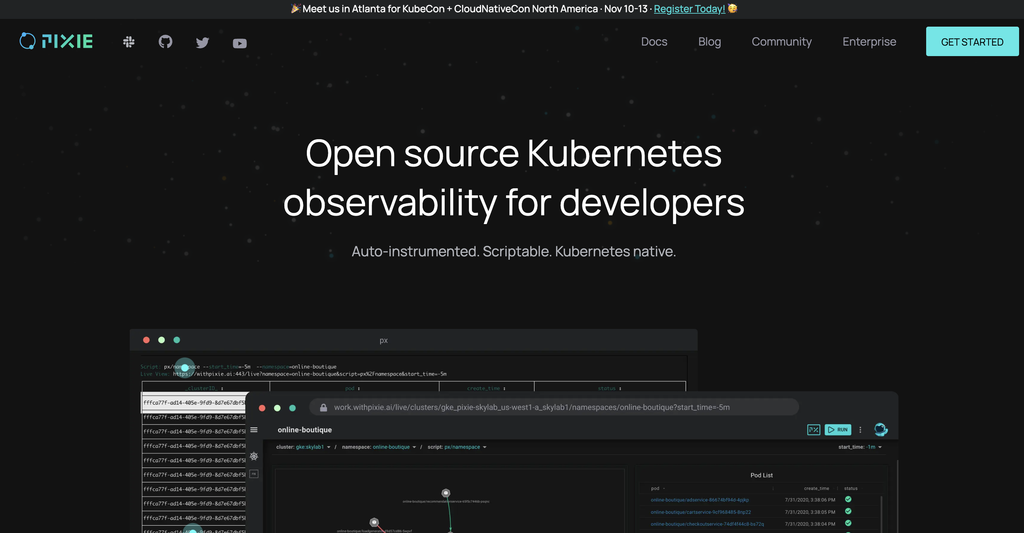Click the status header in Pod List
Screen dimensions: 1024x533
[x=850, y=489]
